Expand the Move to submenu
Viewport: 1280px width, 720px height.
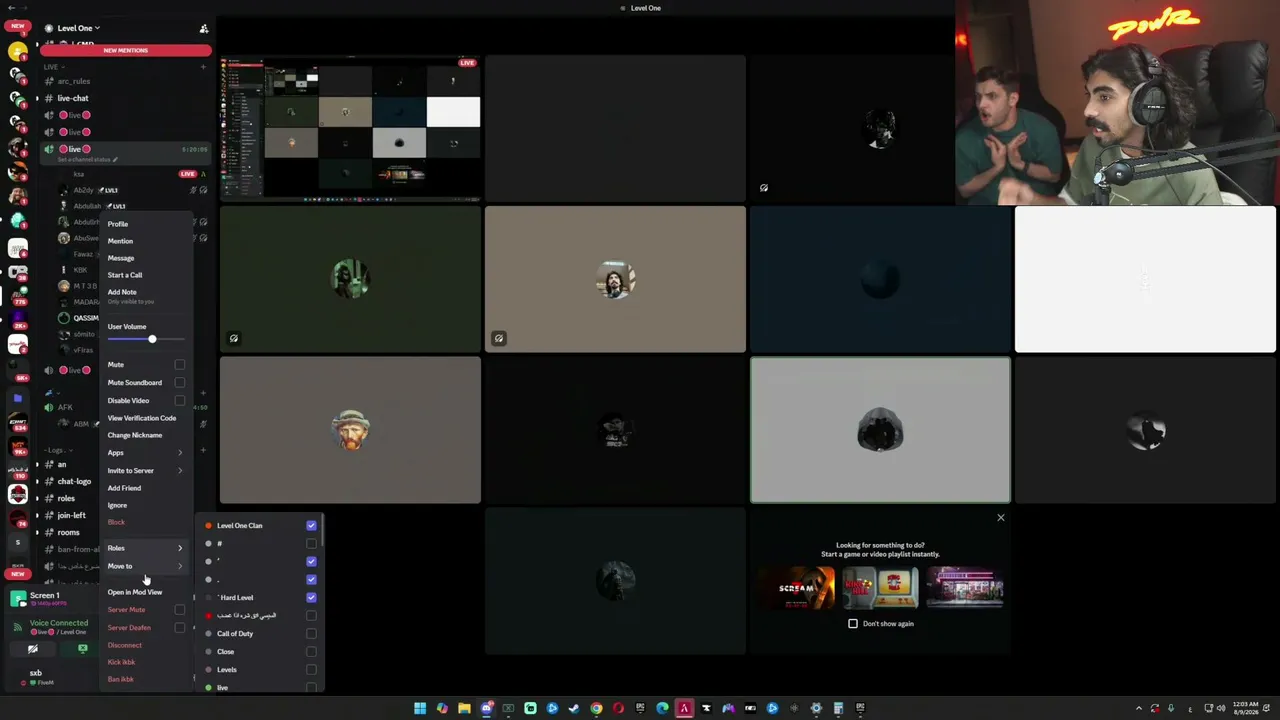click(146, 566)
